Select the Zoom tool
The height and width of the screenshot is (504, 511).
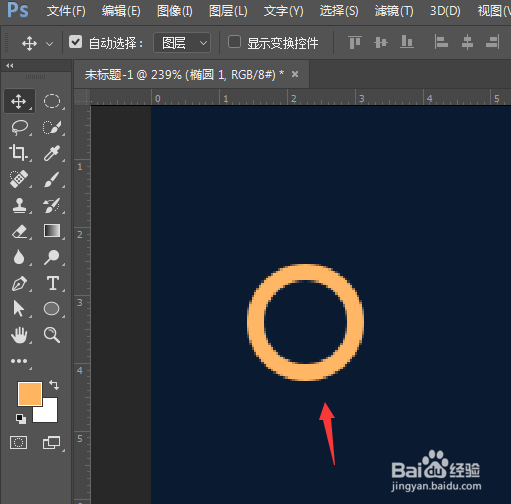52,335
